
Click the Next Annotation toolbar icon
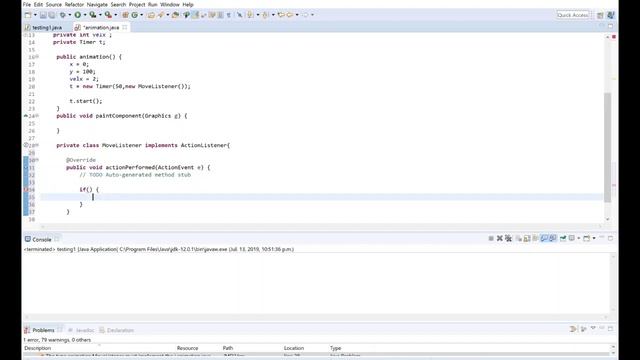point(250,15)
